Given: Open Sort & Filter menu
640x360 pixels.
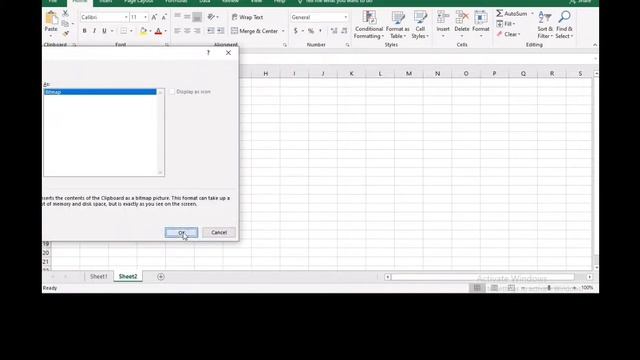Looking at the screenshot, I should pyautogui.click(x=545, y=24).
